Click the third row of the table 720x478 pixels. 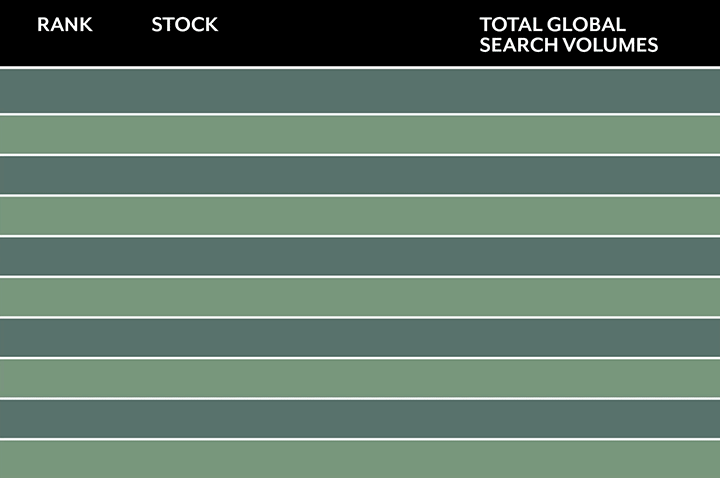360,175
